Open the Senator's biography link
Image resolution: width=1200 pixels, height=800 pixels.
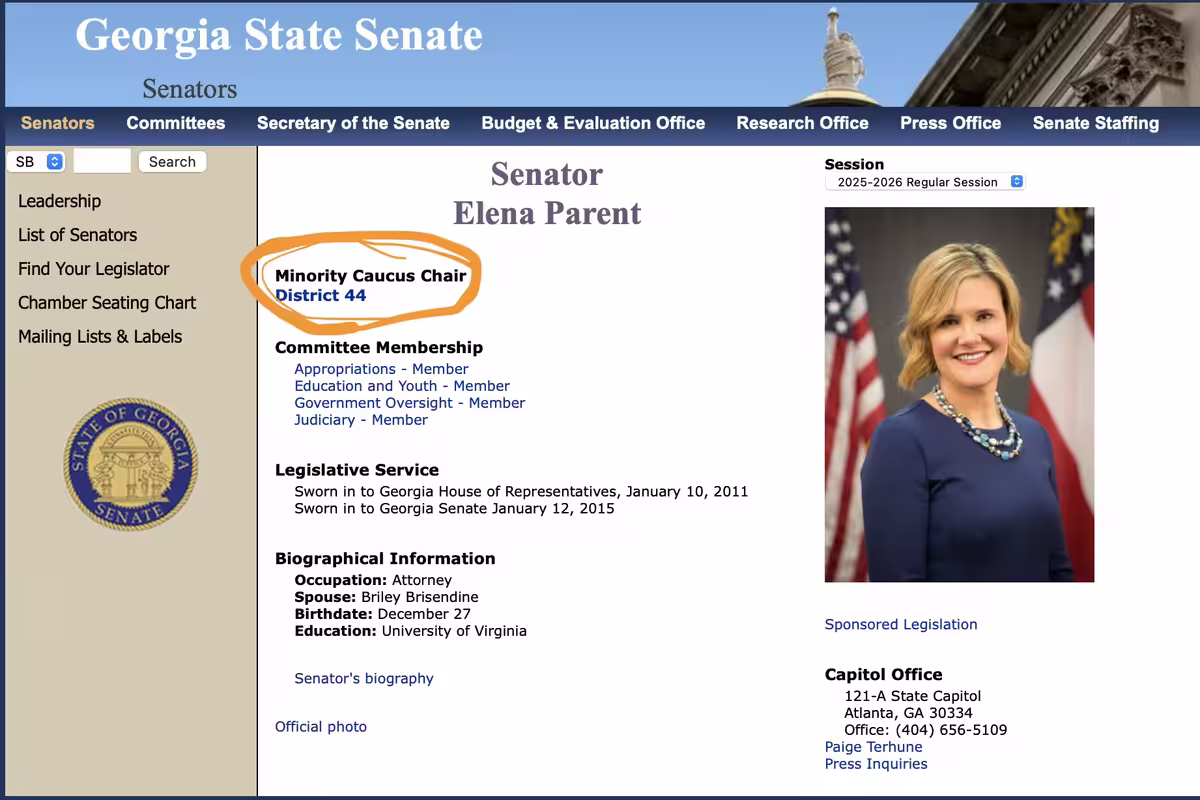[x=364, y=678]
